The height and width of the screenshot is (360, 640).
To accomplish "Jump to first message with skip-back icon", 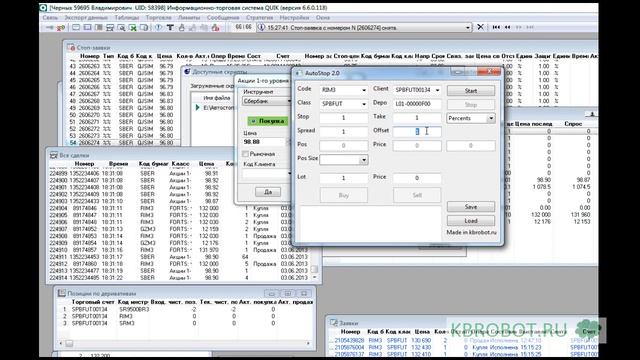I will pos(496,27).
